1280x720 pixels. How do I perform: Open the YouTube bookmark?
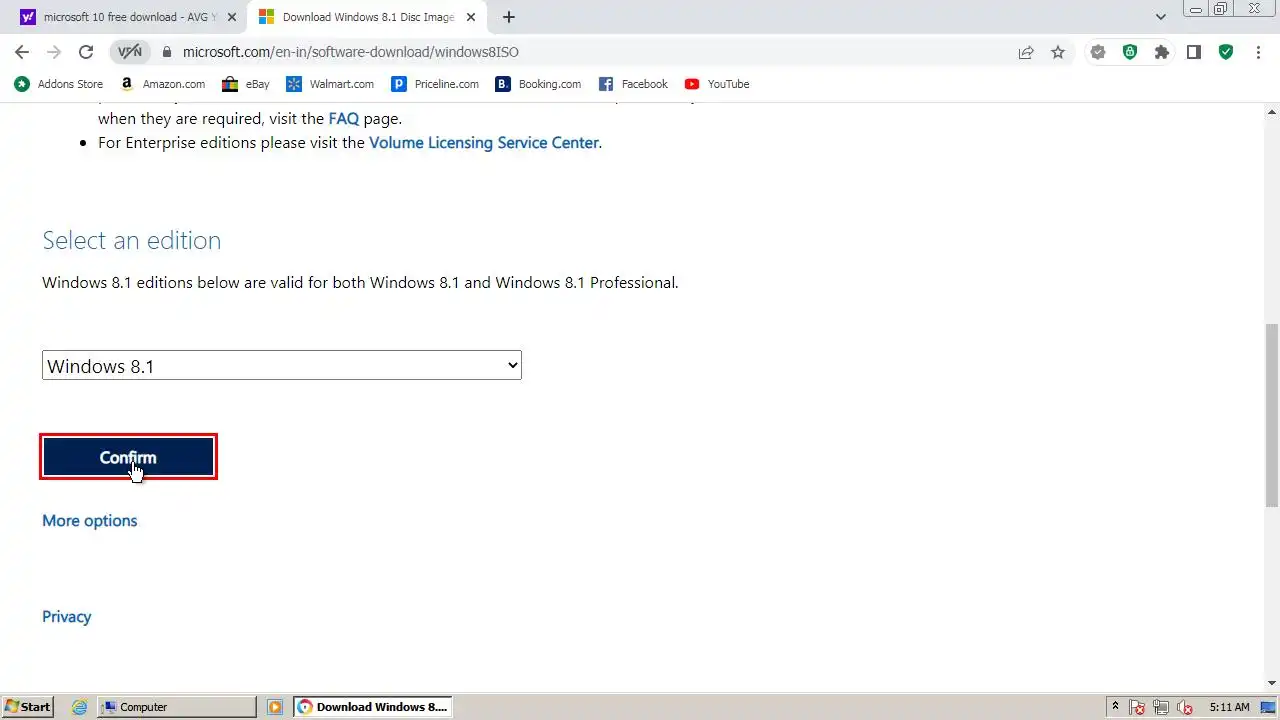717,84
